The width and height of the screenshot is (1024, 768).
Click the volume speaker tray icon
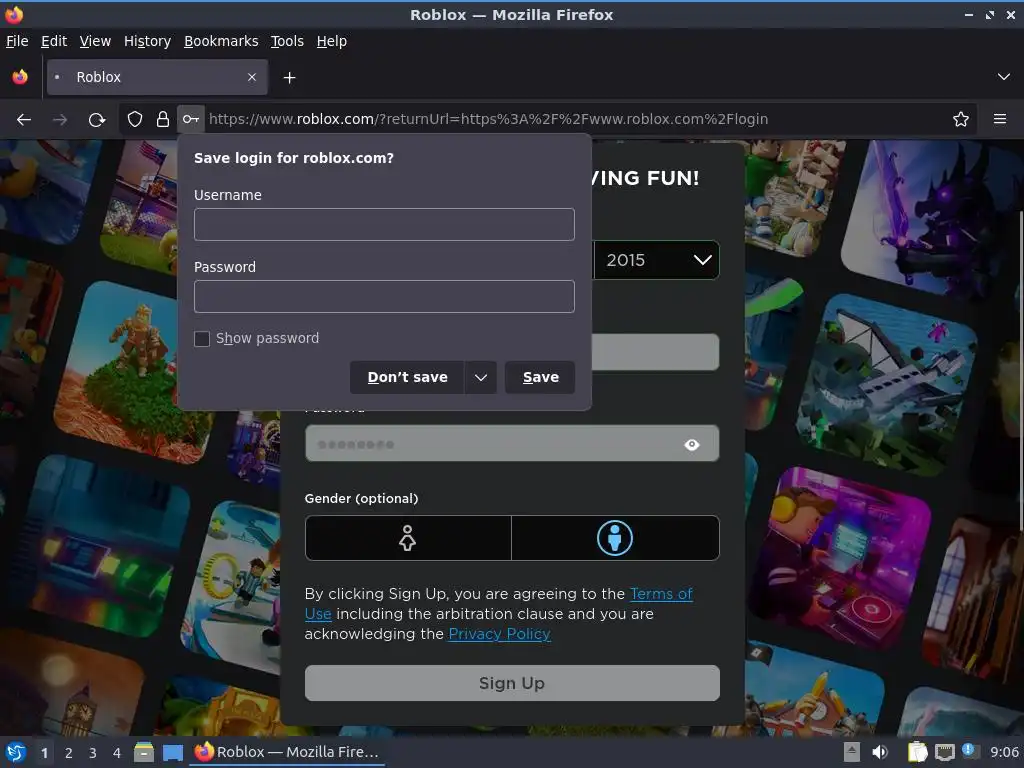point(880,752)
